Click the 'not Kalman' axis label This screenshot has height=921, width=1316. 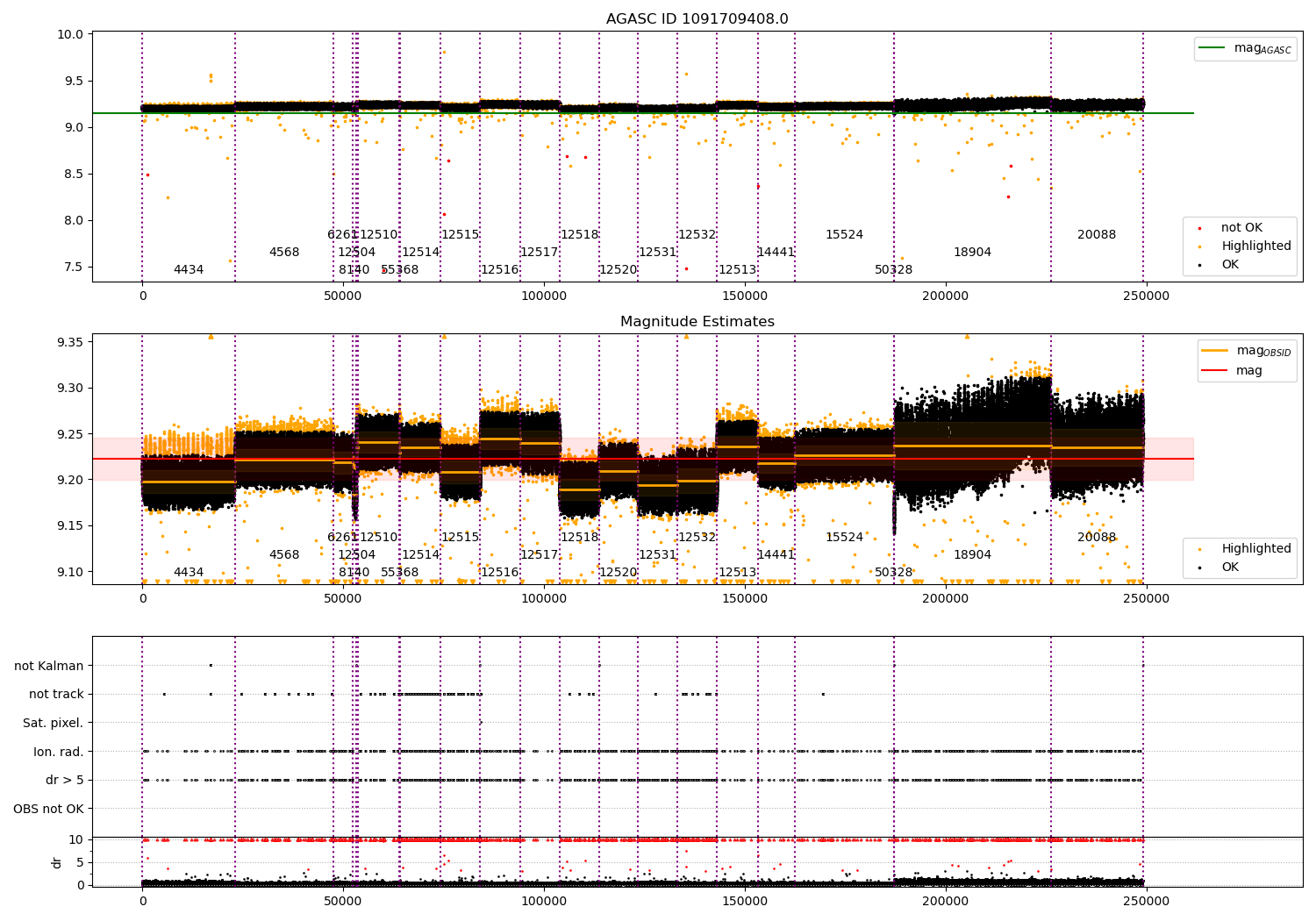[x=49, y=666]
